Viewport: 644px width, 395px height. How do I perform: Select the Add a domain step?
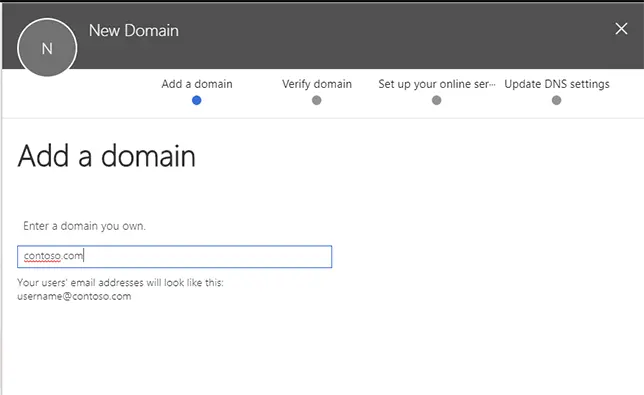[x=197, y=84]
